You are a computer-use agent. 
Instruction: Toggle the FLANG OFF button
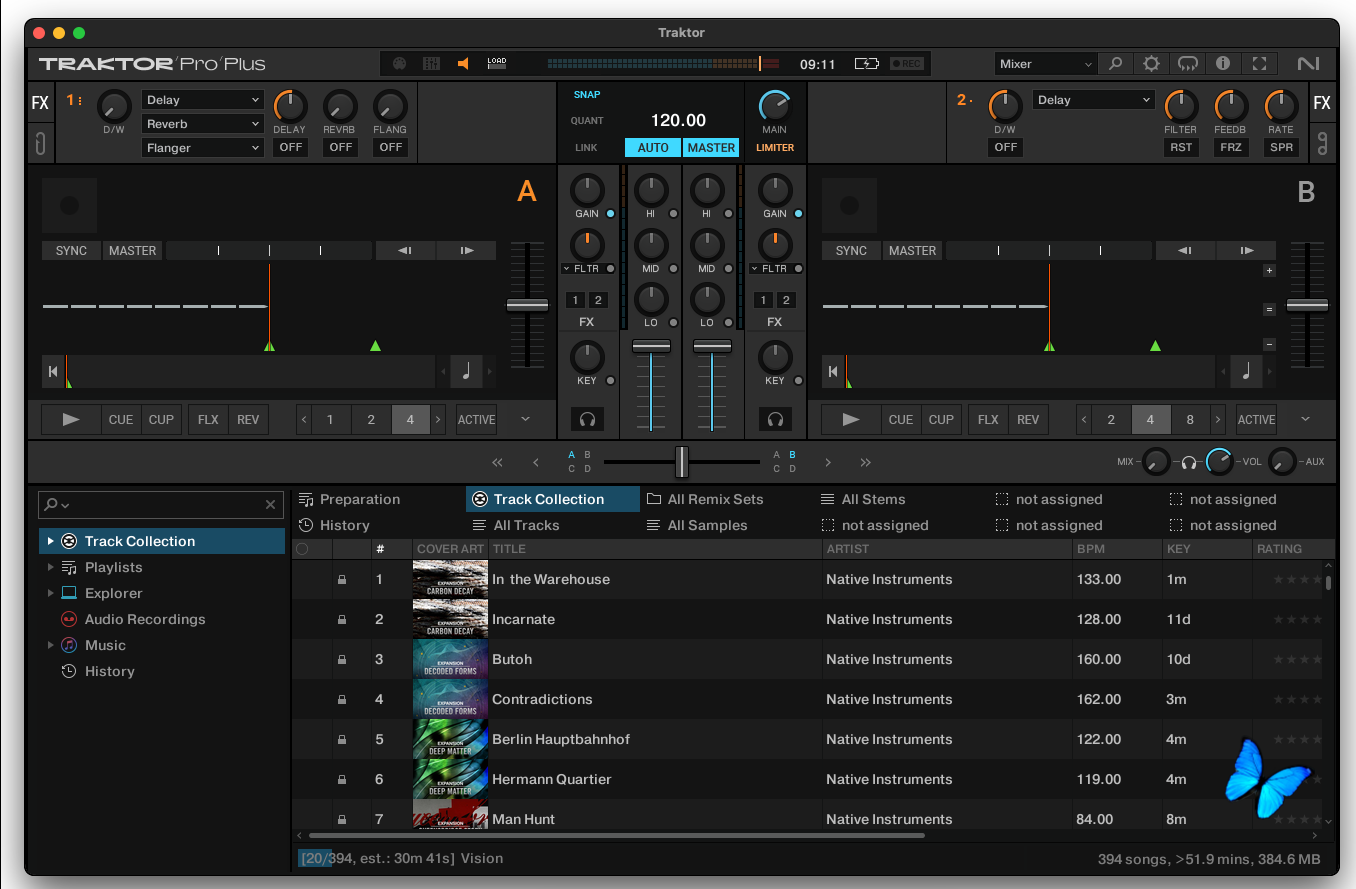click(x=390, y=148)
